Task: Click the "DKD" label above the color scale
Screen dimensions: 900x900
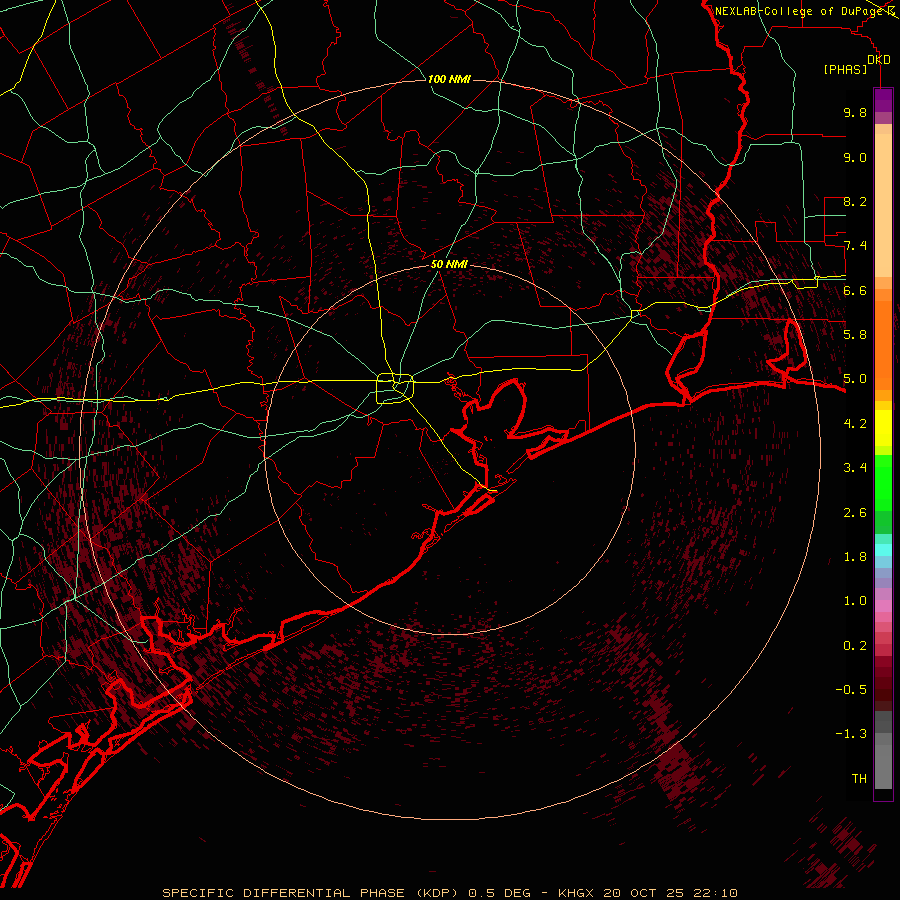Action: point(879,60)
